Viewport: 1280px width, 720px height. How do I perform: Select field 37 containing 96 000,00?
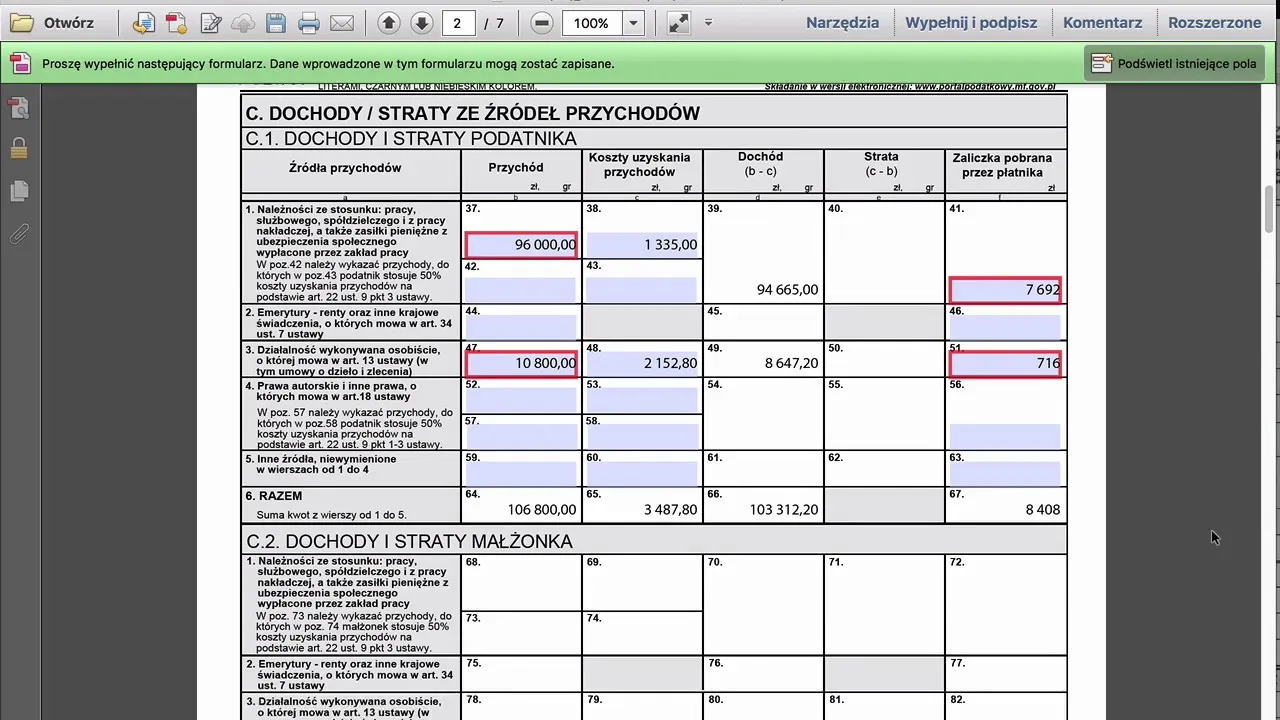coord(520,245)
